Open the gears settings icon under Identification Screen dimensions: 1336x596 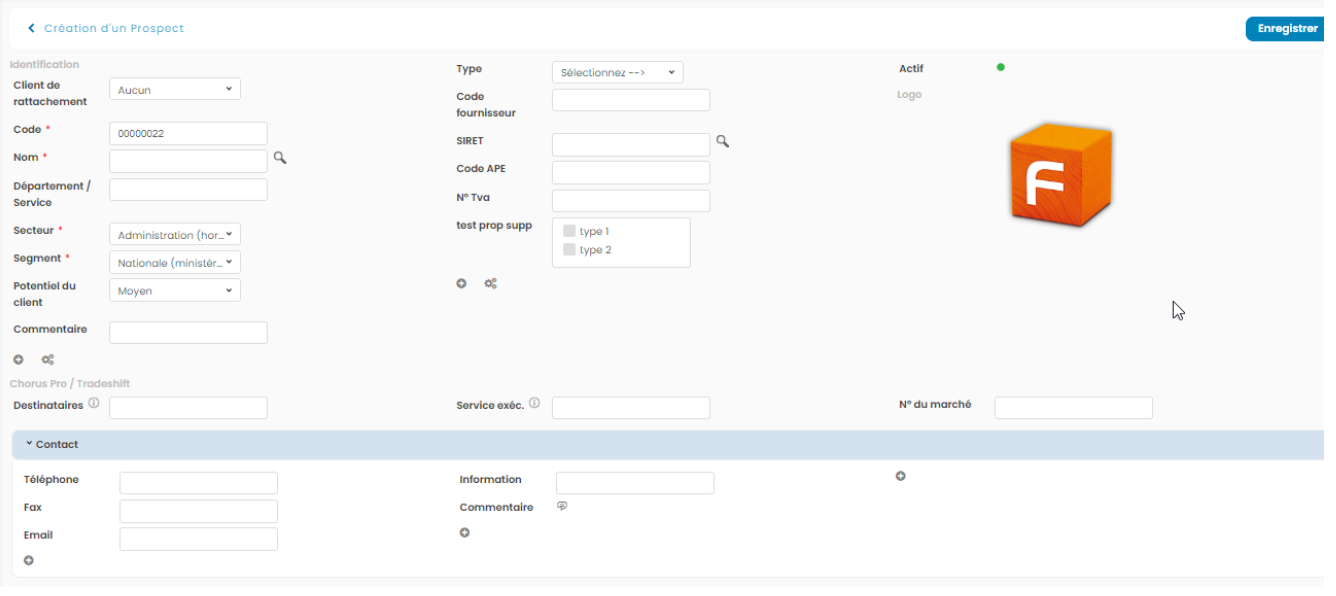point(47,359)
